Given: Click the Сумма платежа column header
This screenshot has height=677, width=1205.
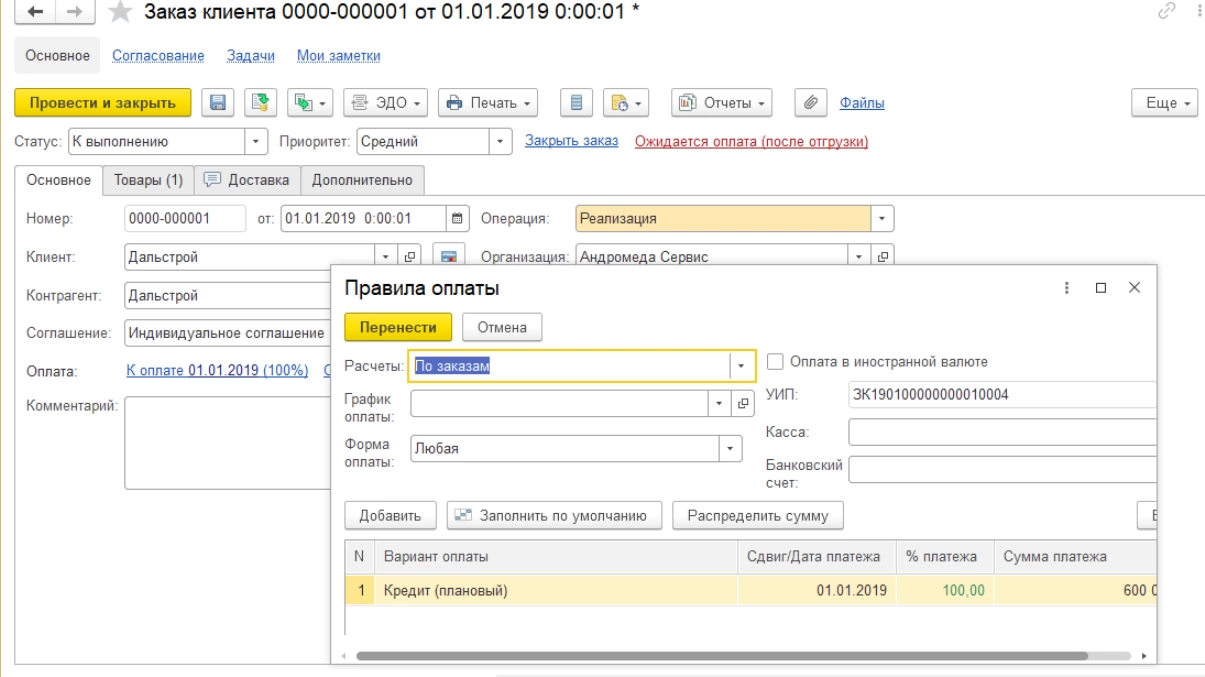Looking at the screenshot, I should pyautogui.click(x=1076, y=557).
